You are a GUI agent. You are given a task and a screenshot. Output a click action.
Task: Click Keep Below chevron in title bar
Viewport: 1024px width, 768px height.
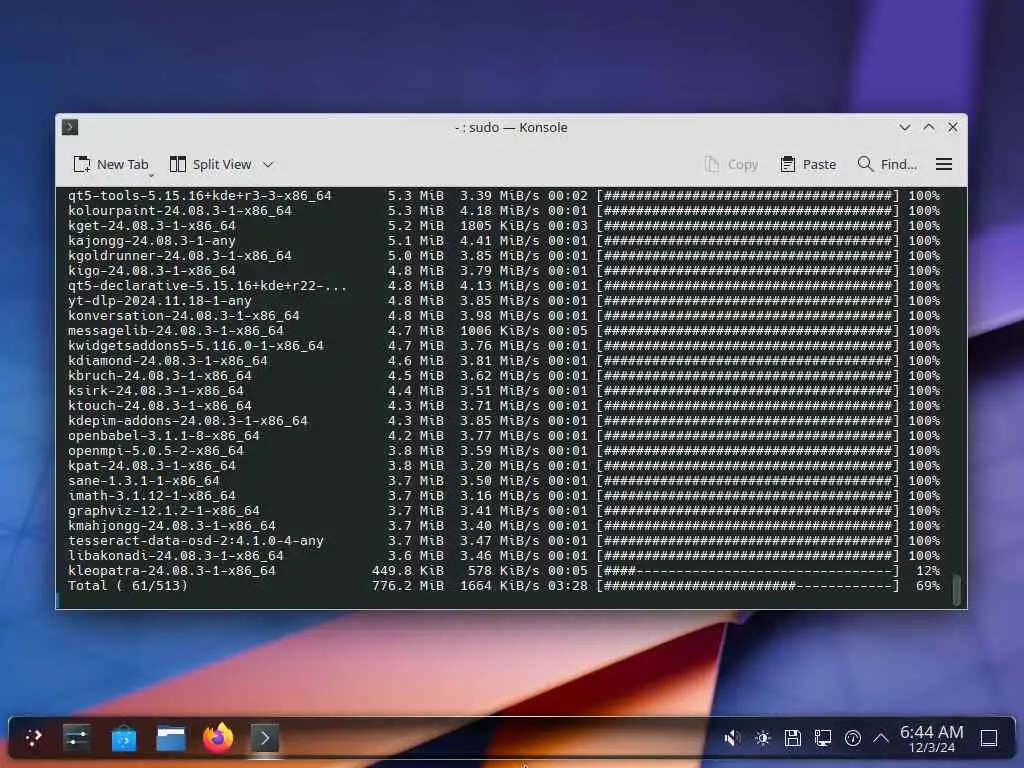pos(904,127)
